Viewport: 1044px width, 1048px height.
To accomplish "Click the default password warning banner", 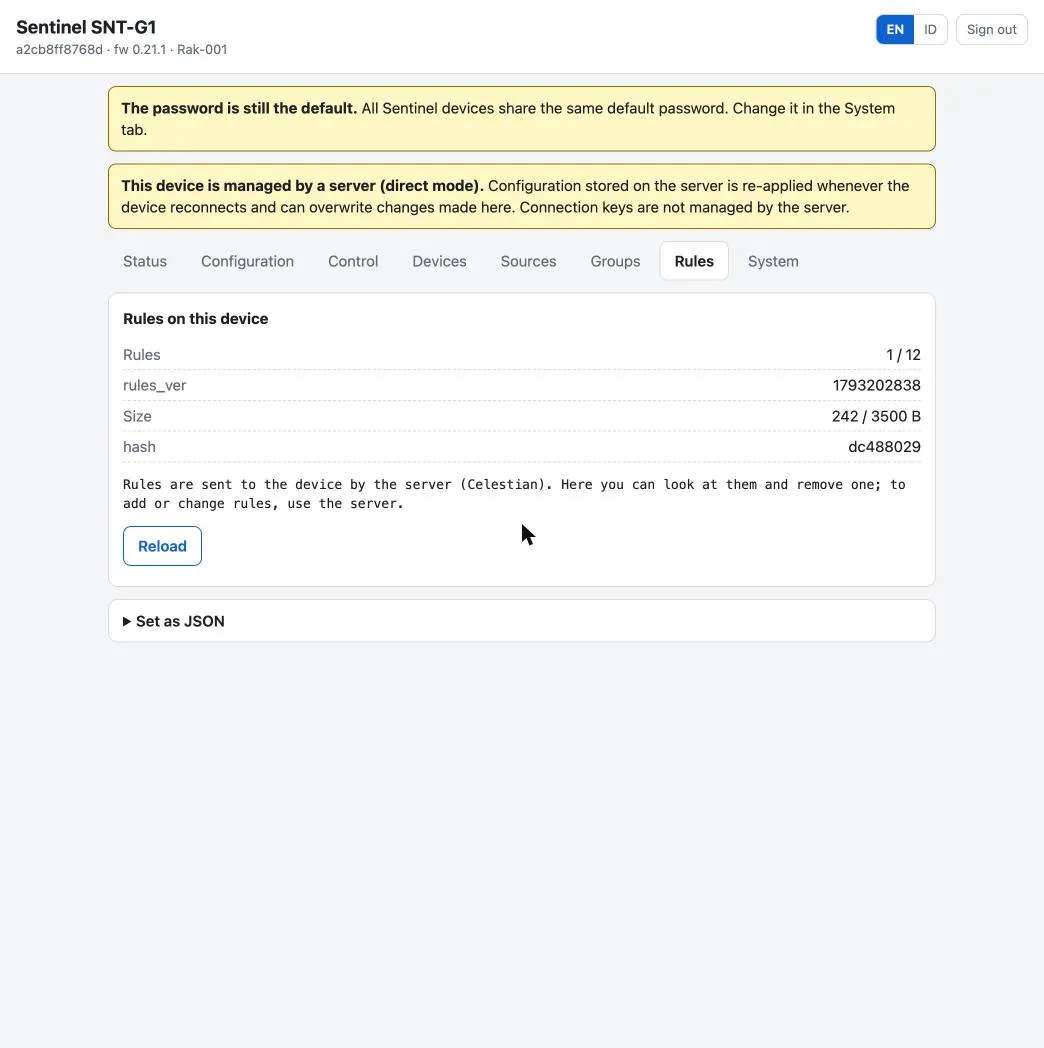I will pyautogui.click(x=522, y=119).
